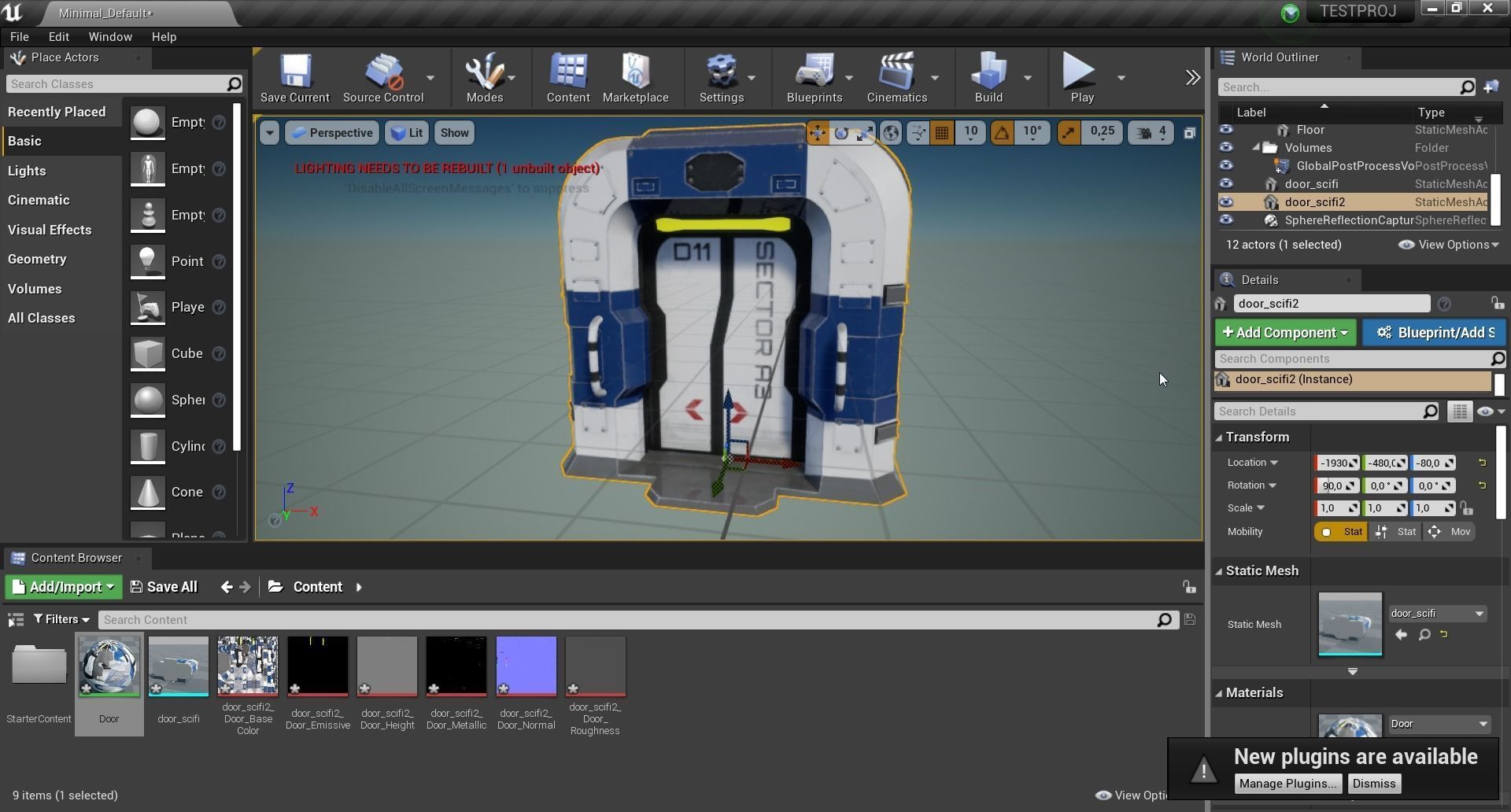The image size is (1511, 812).
Task: Open the File menu
Action: point(20,37)
